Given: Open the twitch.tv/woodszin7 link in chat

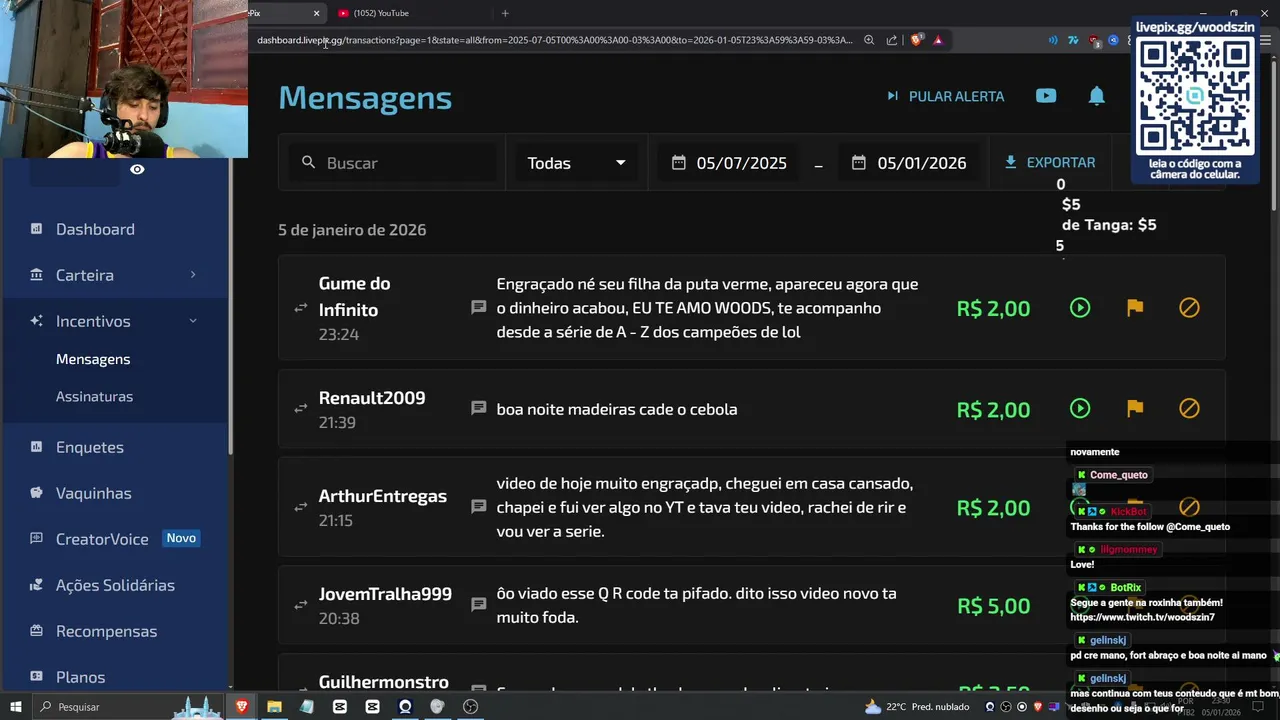Looking at the screenshot, I should point(1142,617).
